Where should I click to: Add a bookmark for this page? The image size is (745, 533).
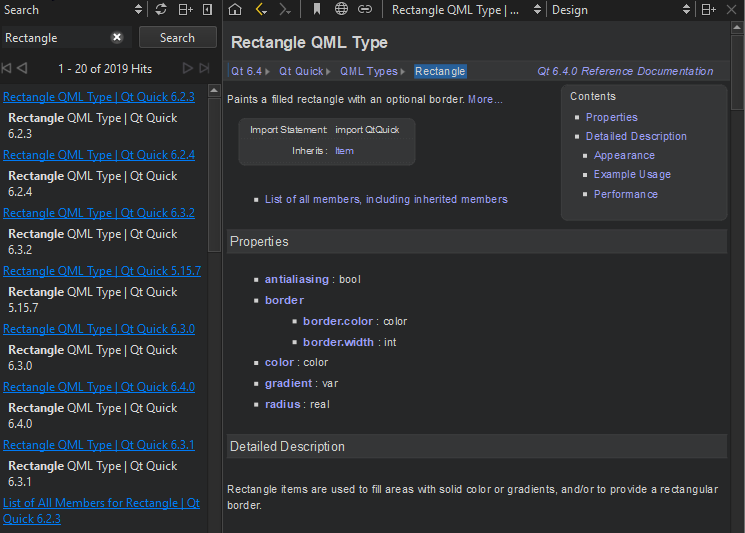tap(316, 10)
